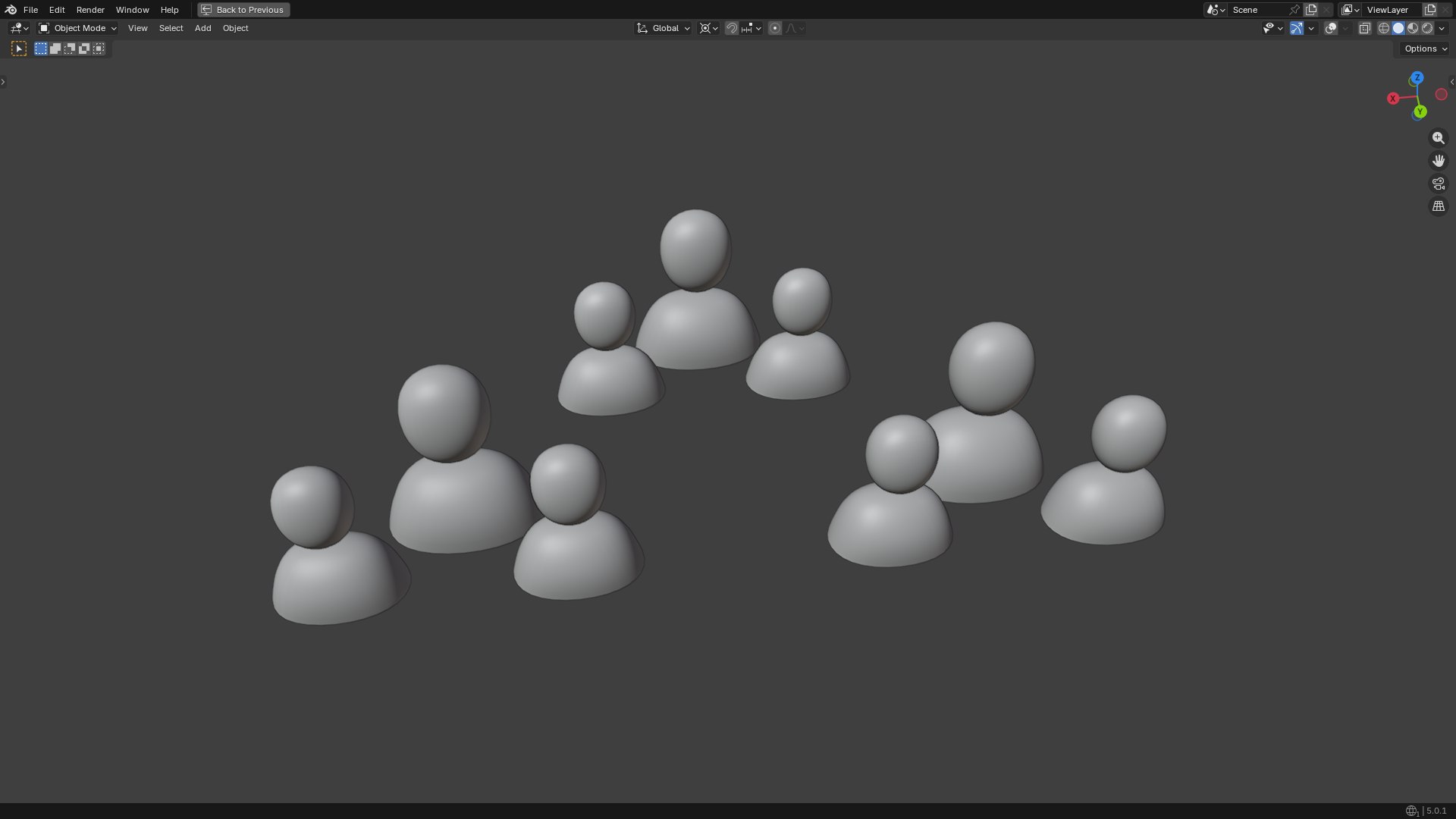Open the Global transform orientation dropdown

663,28
